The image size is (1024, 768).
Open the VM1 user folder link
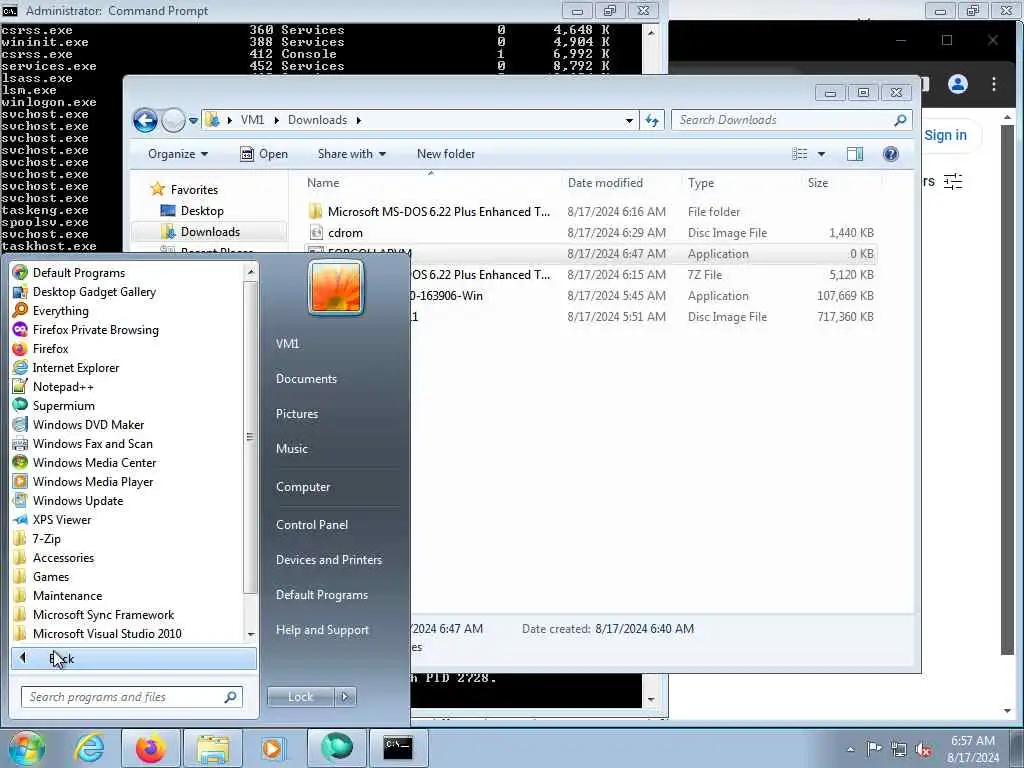tap(287, 344)
